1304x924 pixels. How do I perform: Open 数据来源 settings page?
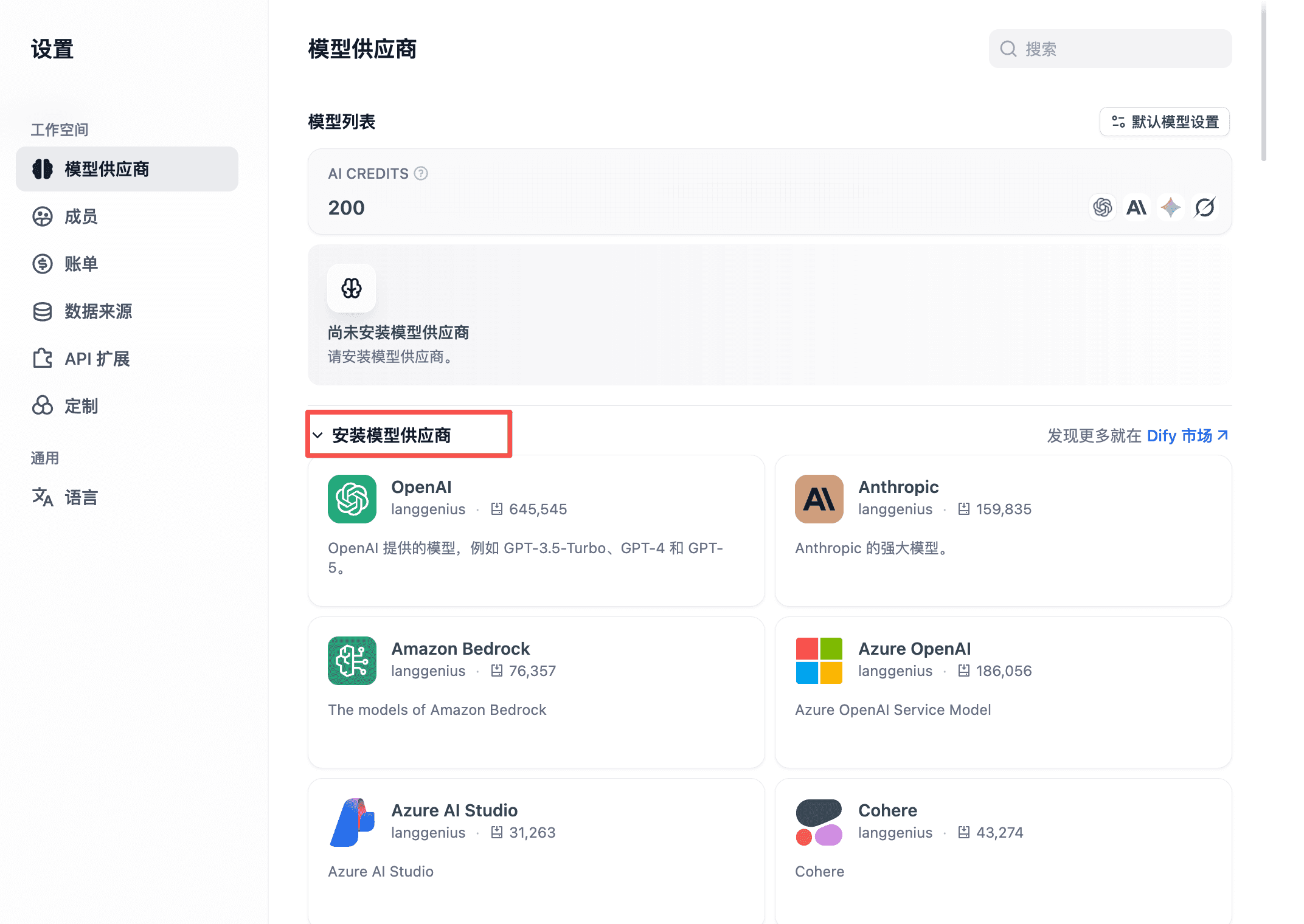click(127, 311)
